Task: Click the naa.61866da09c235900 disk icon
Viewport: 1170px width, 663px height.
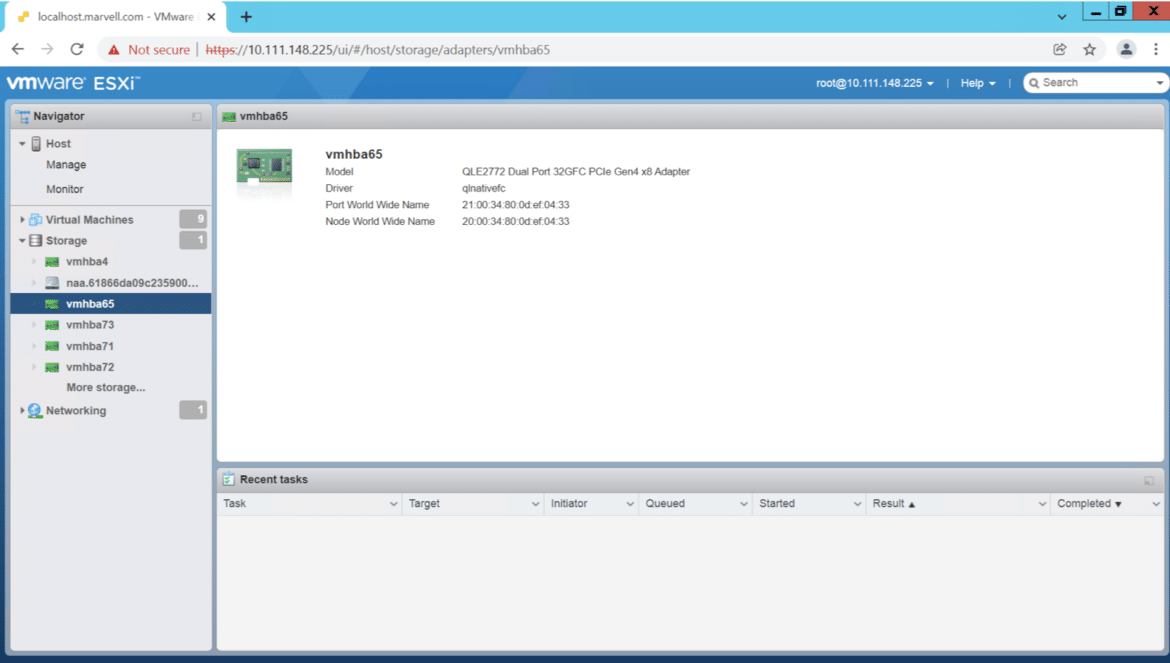Action: 52,283
